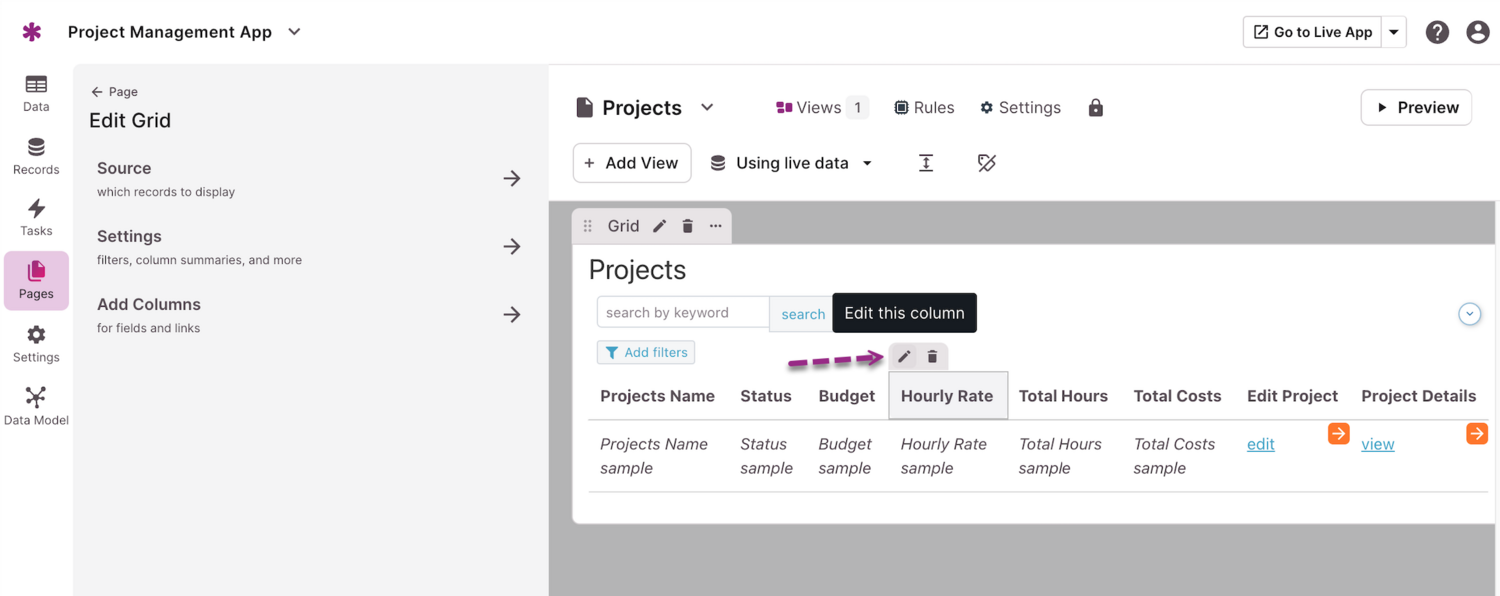1500x596 pixels.
Task: Delete the Hourly Rate column with trash icon
Action: 932,357
